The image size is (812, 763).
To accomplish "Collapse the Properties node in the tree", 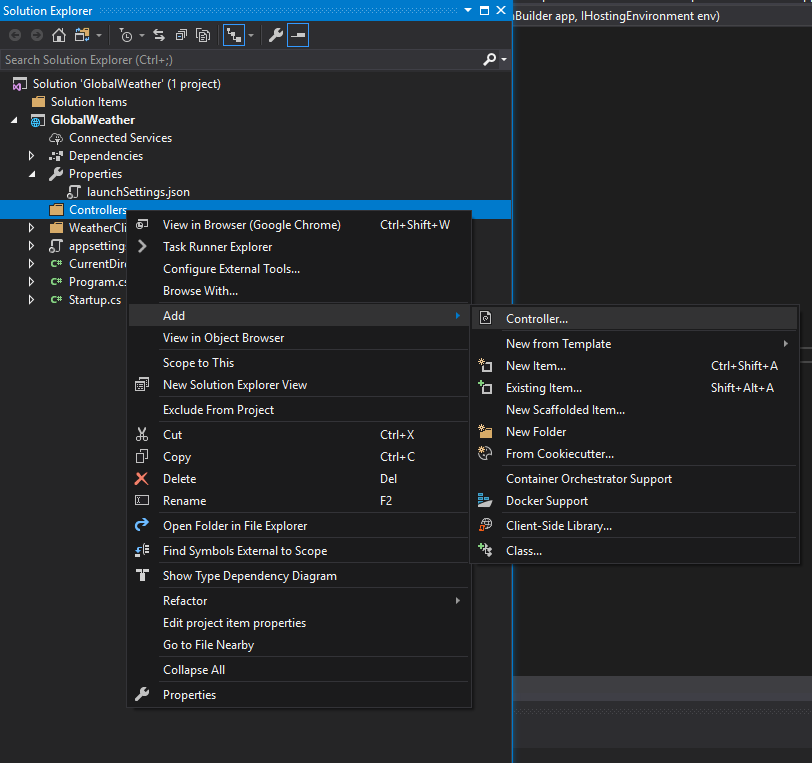I will 32,174.
